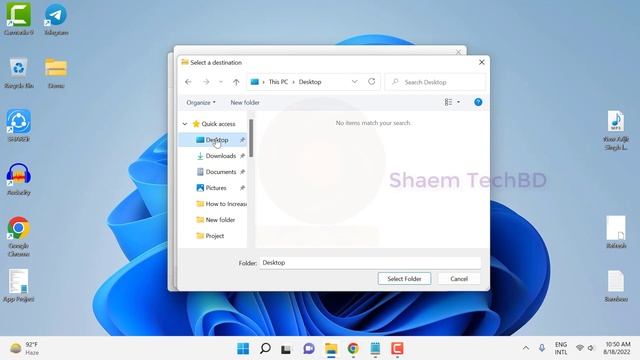Screen dimensions: 640x360
Task: Open Camtasia 9 desktop shortcut
Action: point(18,18)
